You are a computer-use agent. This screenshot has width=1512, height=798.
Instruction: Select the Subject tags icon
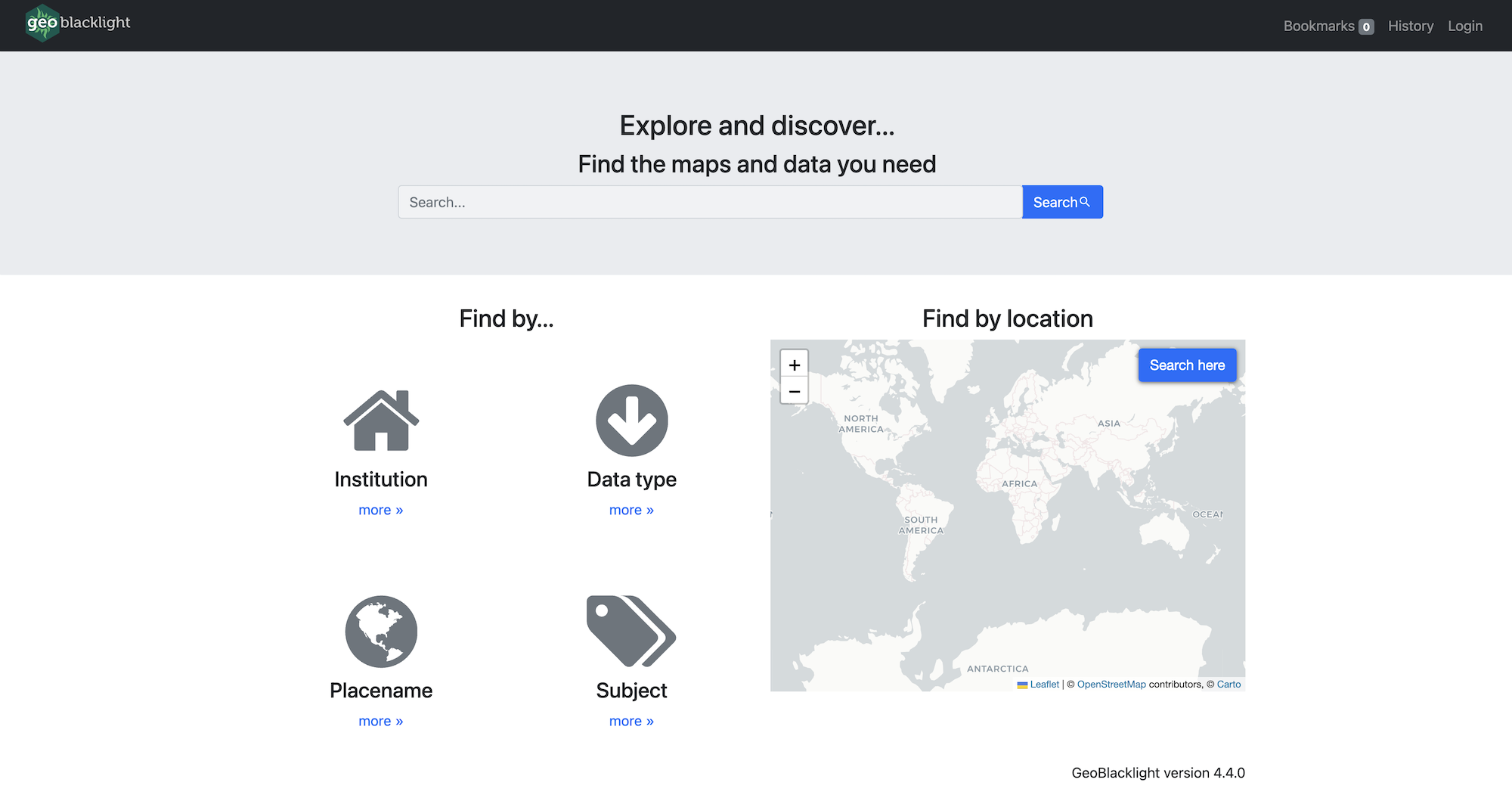(x=631, y=632)
